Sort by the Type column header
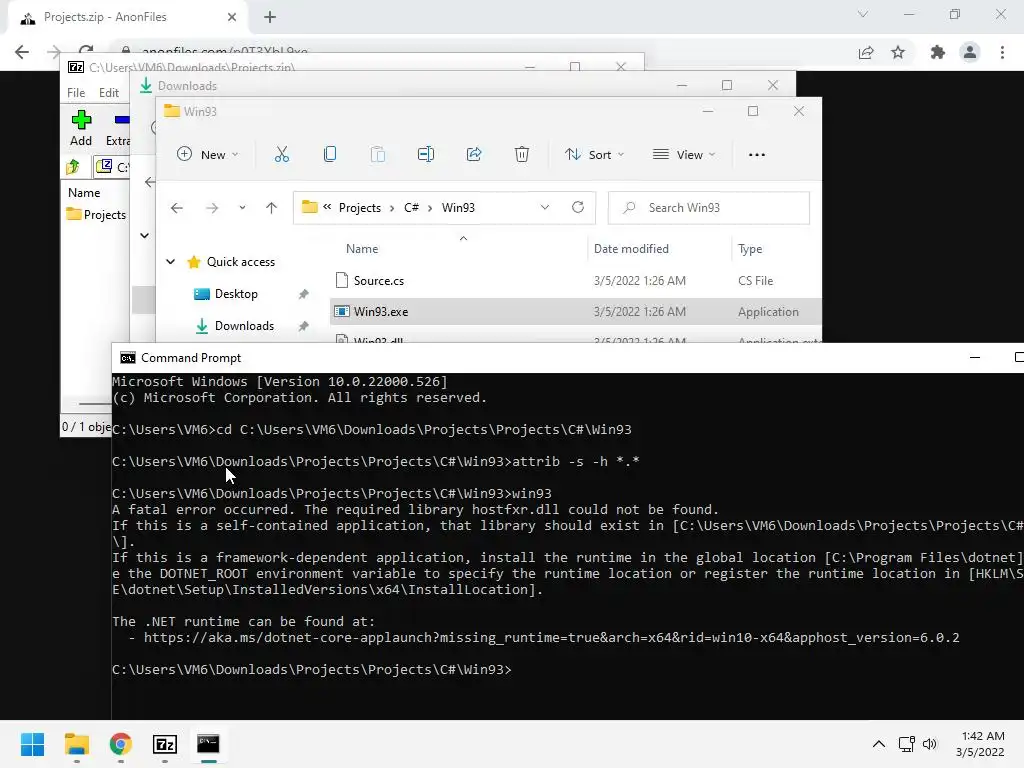 coord(750,249)
